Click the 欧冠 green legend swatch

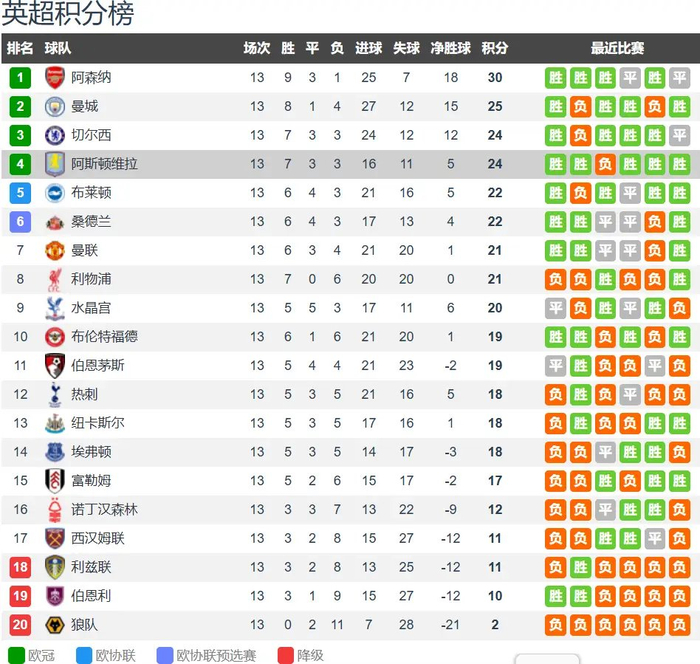coord(14,656)
